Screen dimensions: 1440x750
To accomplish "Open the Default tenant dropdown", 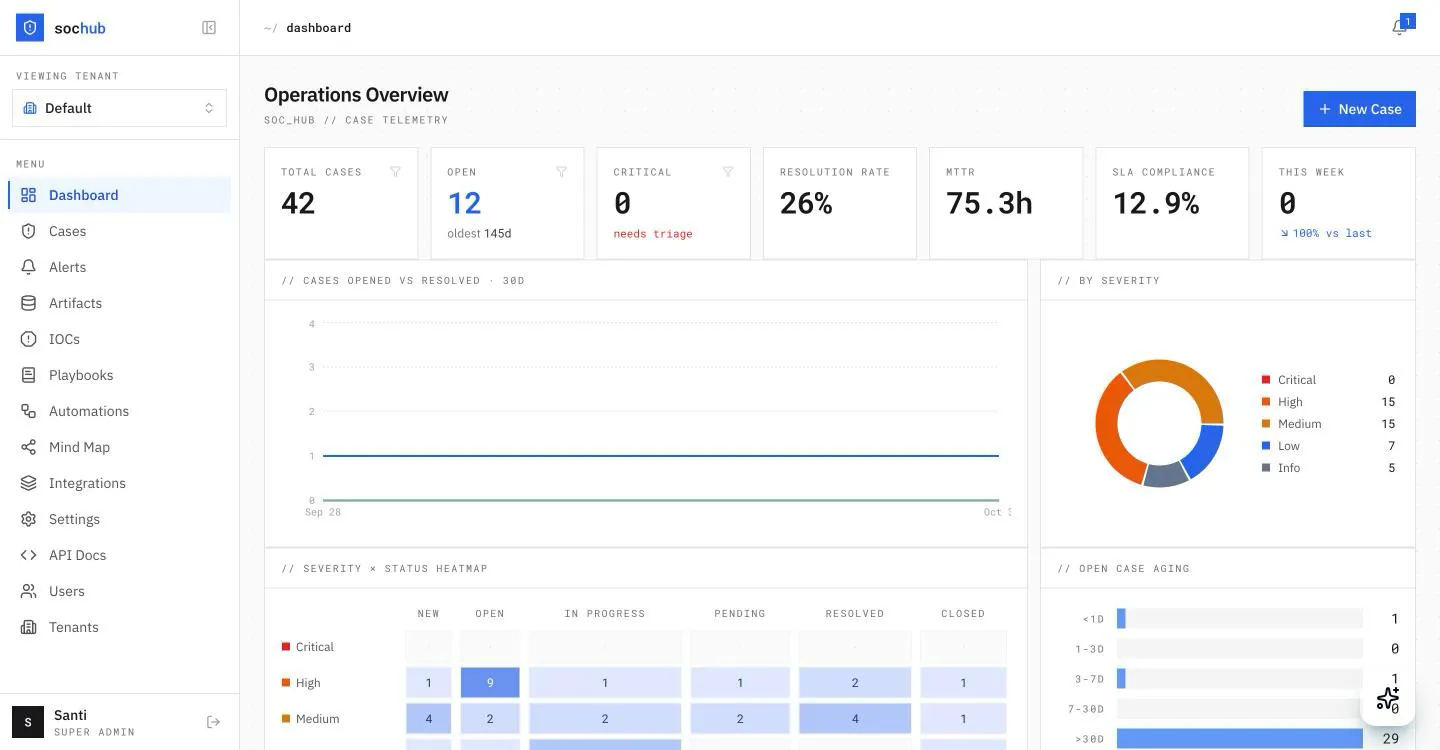I will point(120,108).
